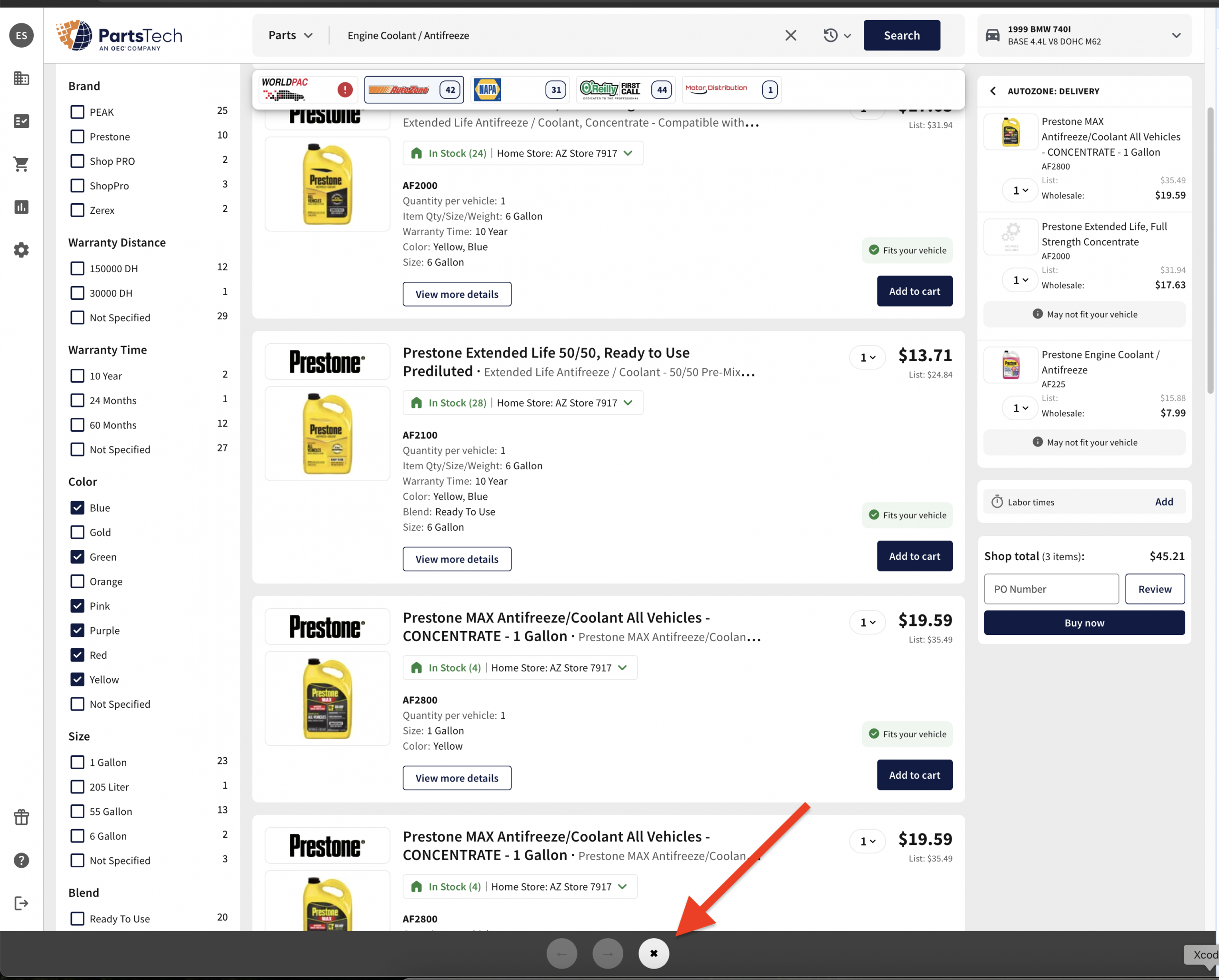
Task: Uncheck the Blue color filter
Action: pos(78,507)
